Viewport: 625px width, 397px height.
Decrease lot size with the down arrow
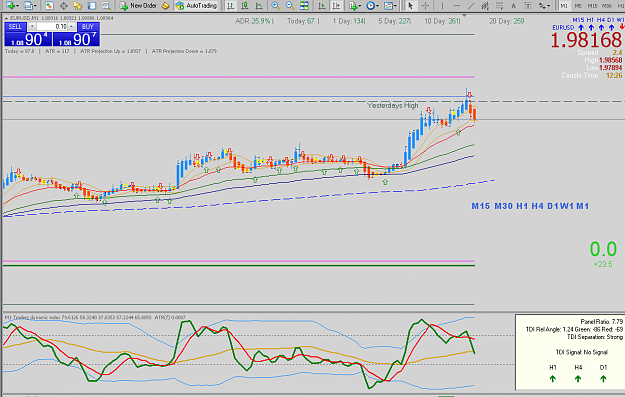32,26
